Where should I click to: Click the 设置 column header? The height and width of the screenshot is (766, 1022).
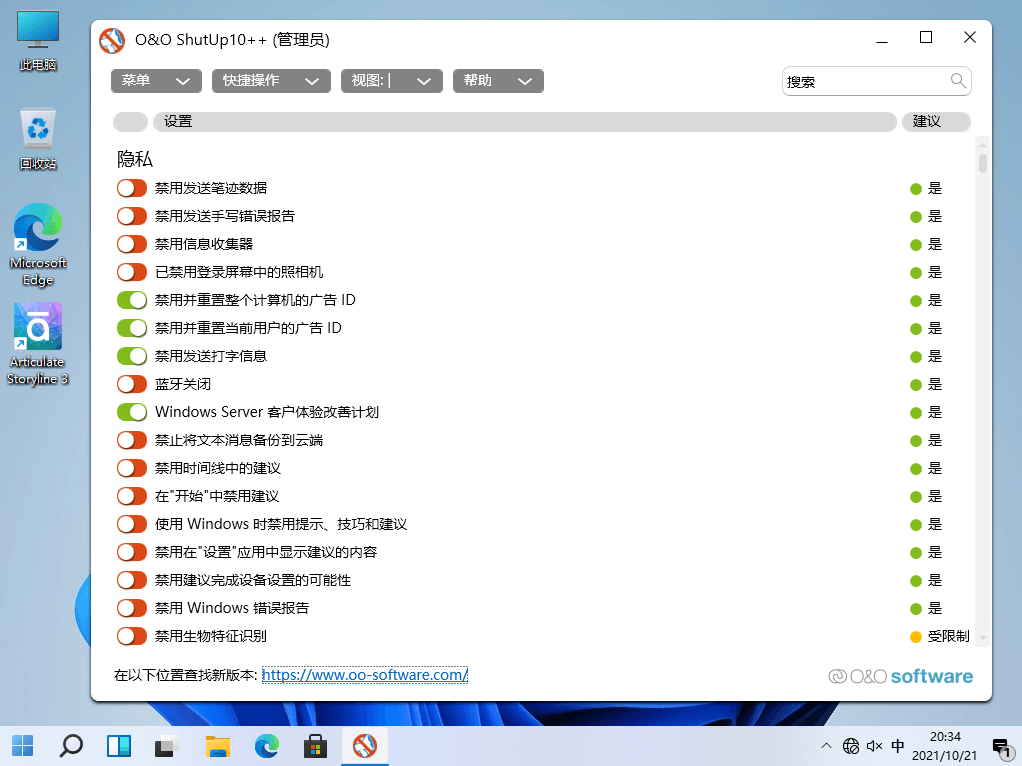point(525,122)
